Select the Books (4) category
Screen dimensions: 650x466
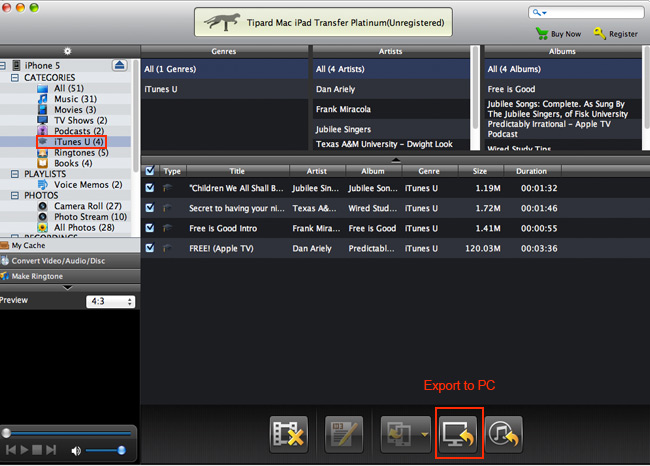click(x=73, y=163)
